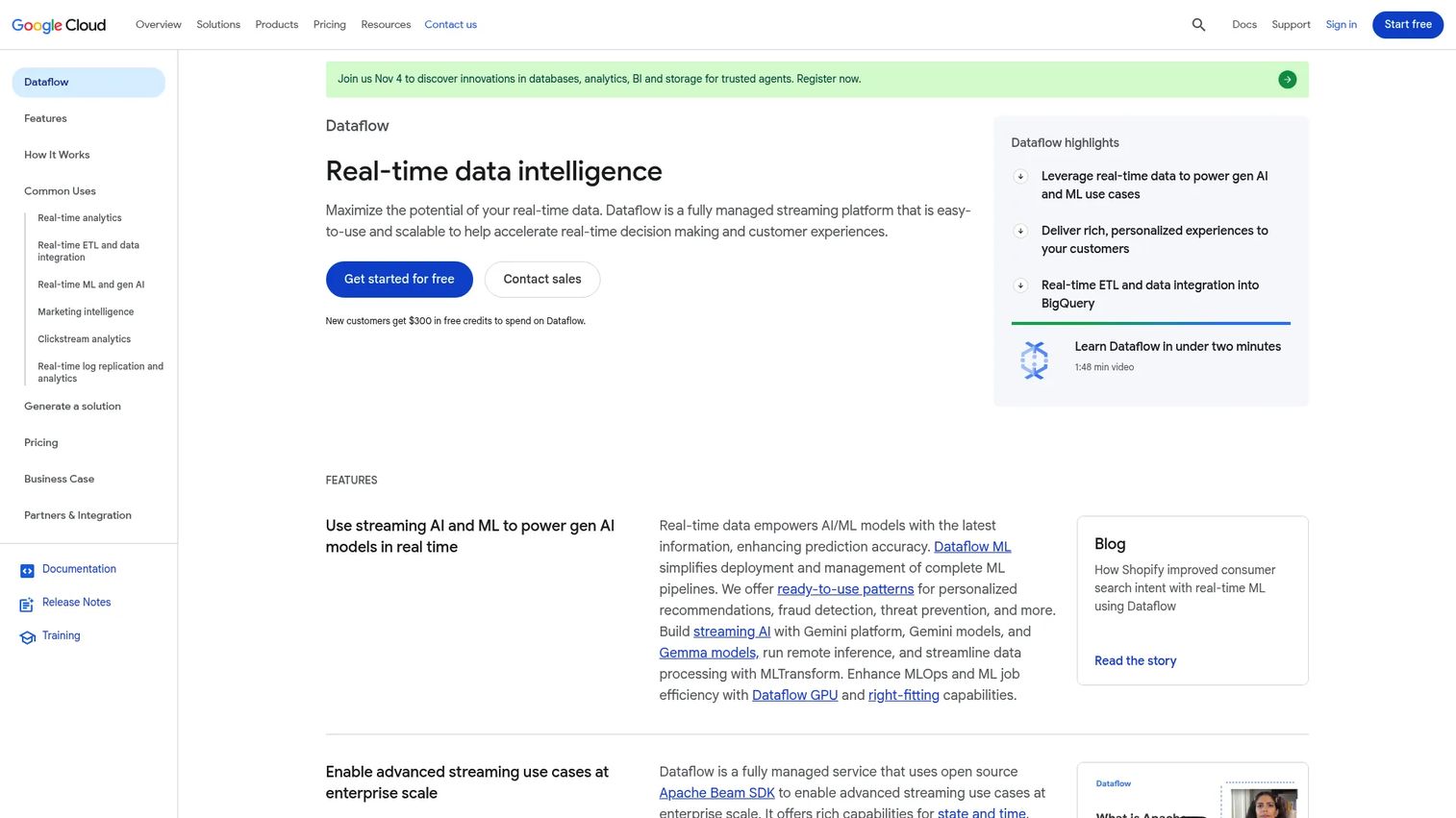The image size is (1456, 818).
Task: Click the Google Cloud logo
Action: click(59, 25)
